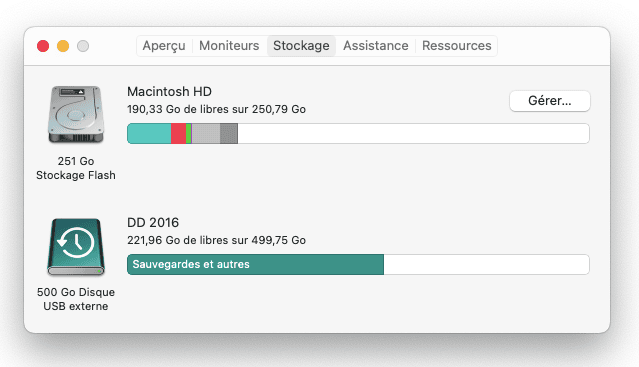Click the DD 2016 Time Machine drive icon
The width and height of the screenshot is (639, 367).
pos(76,247)
